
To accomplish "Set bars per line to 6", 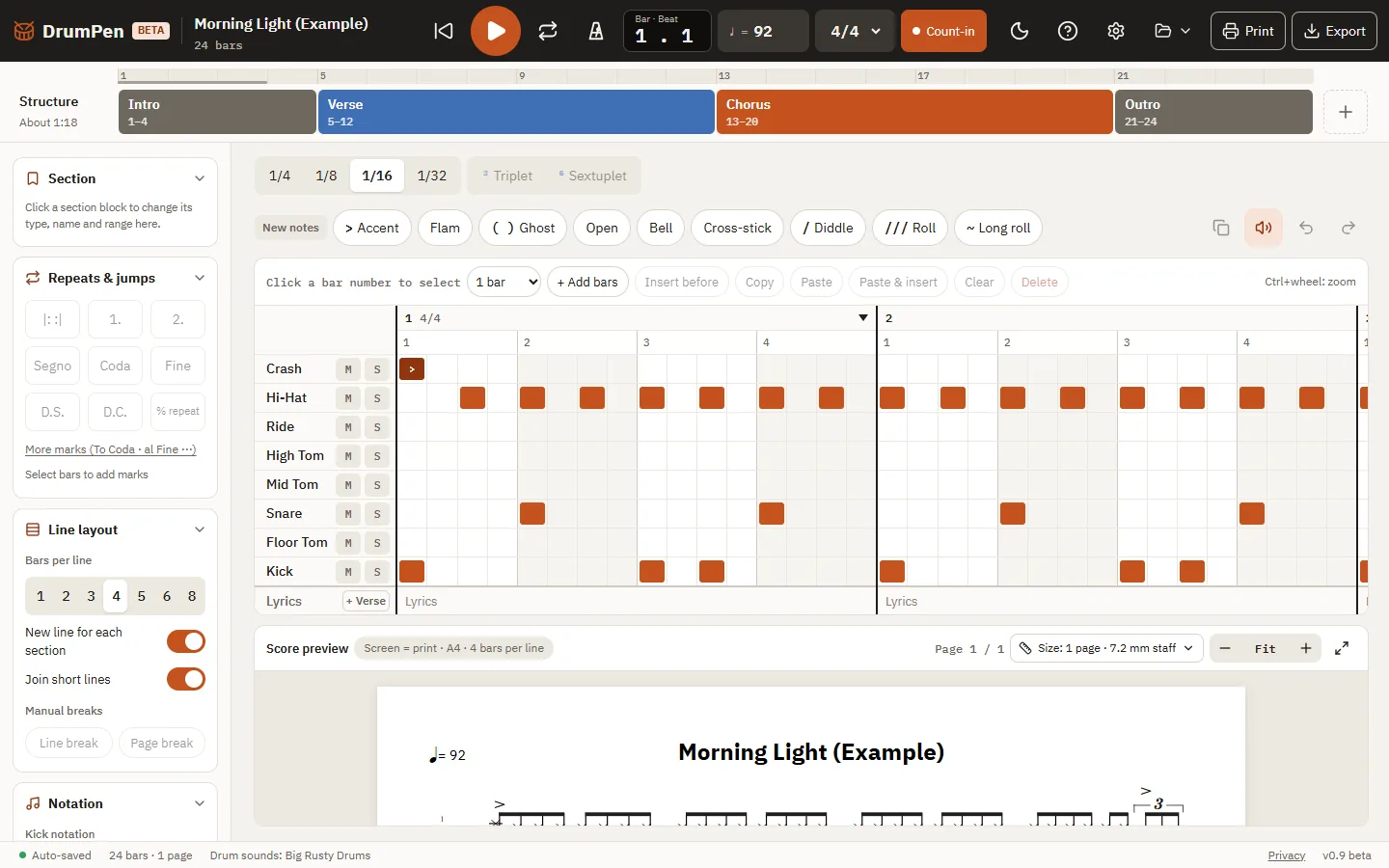I will (167, 596).
